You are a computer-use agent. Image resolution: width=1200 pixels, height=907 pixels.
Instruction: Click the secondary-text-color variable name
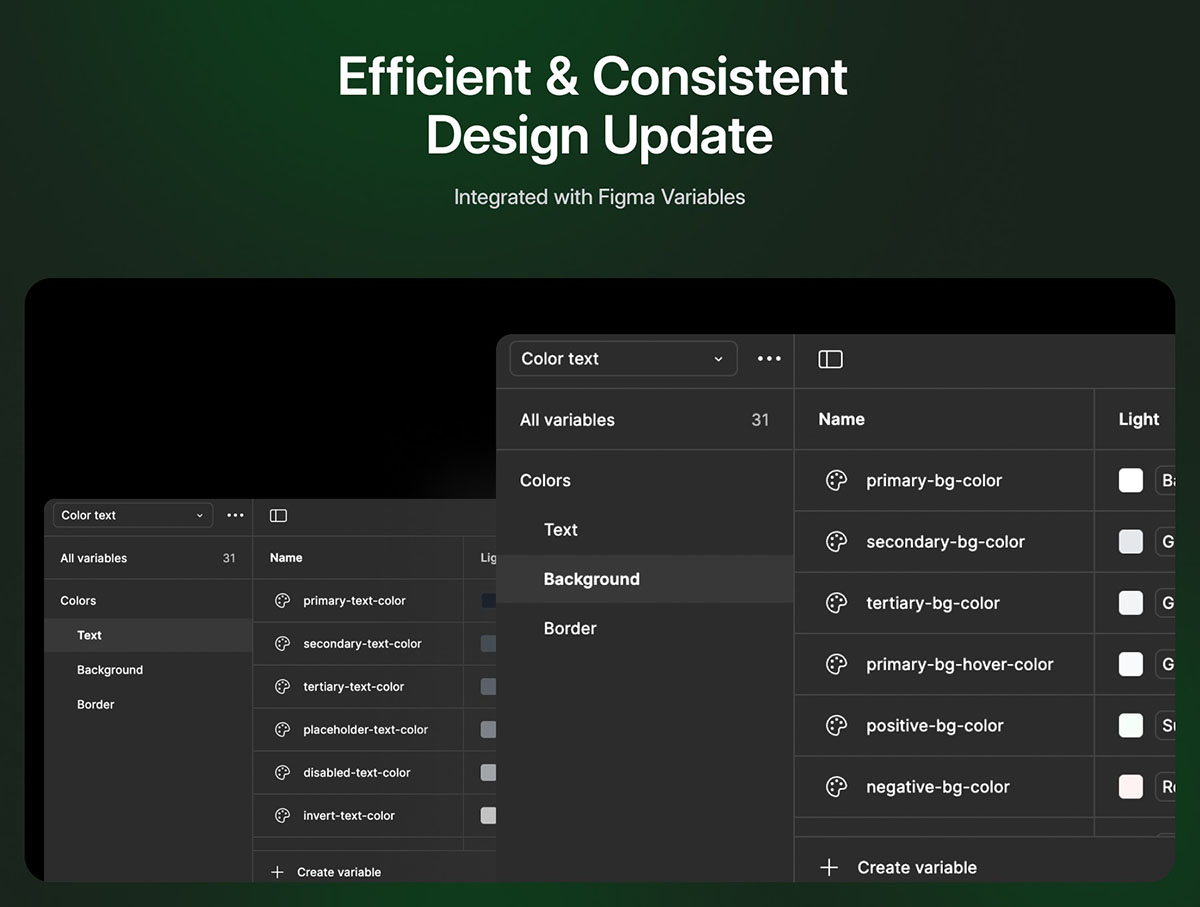click(363, 644)
